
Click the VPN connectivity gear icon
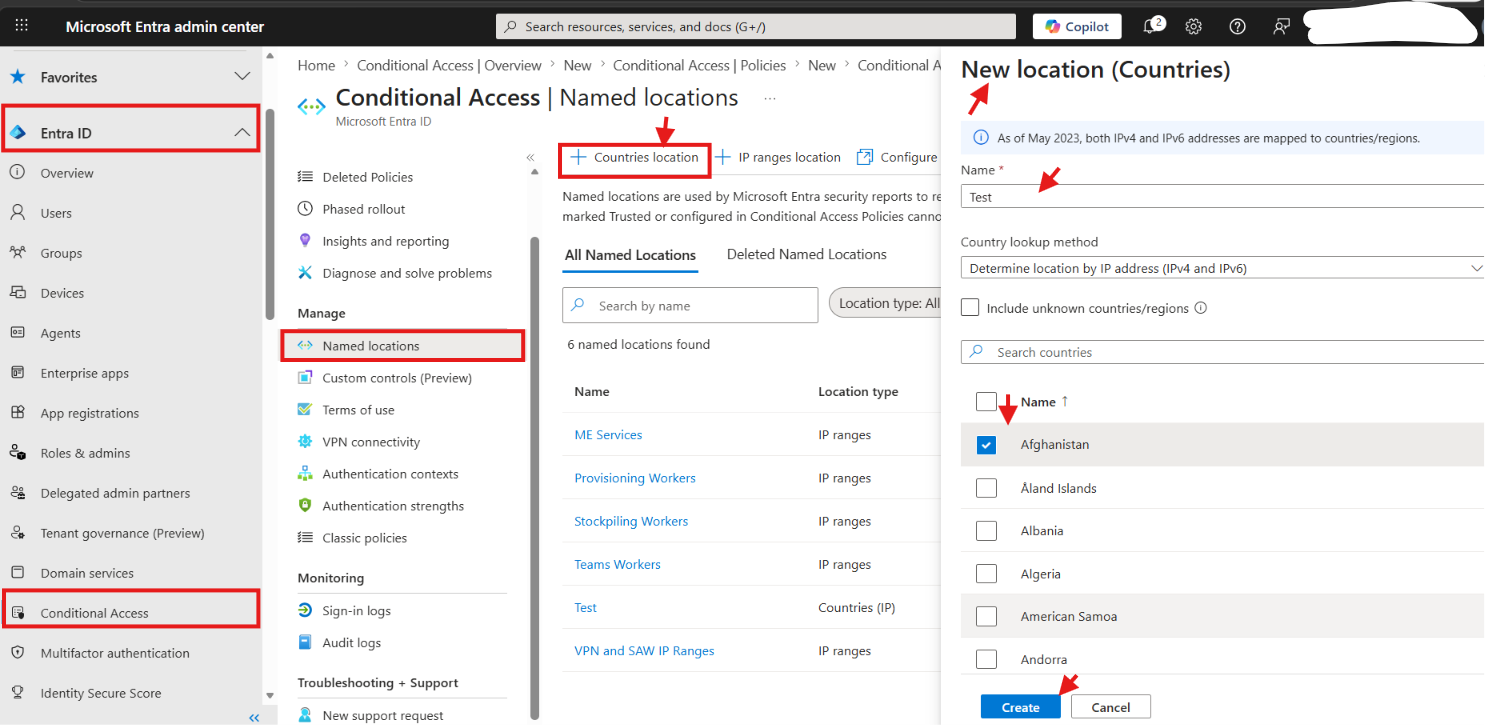click(305, 442)
